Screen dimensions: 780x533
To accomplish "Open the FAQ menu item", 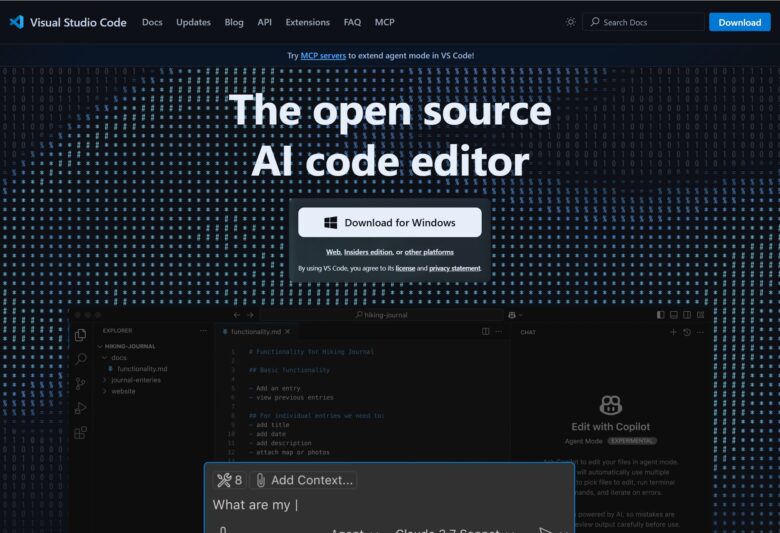I will tap(352, 22).
